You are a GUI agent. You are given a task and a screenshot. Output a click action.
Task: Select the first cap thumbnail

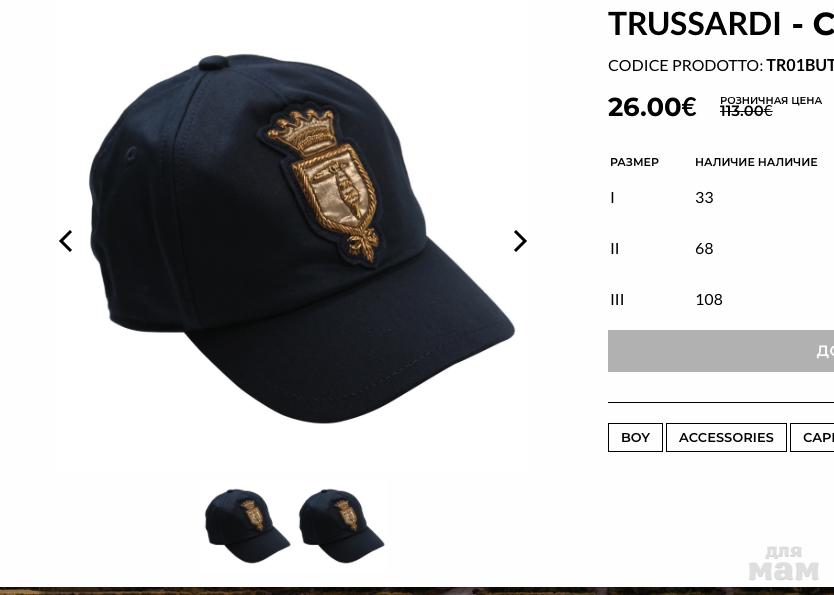[247, 525]
